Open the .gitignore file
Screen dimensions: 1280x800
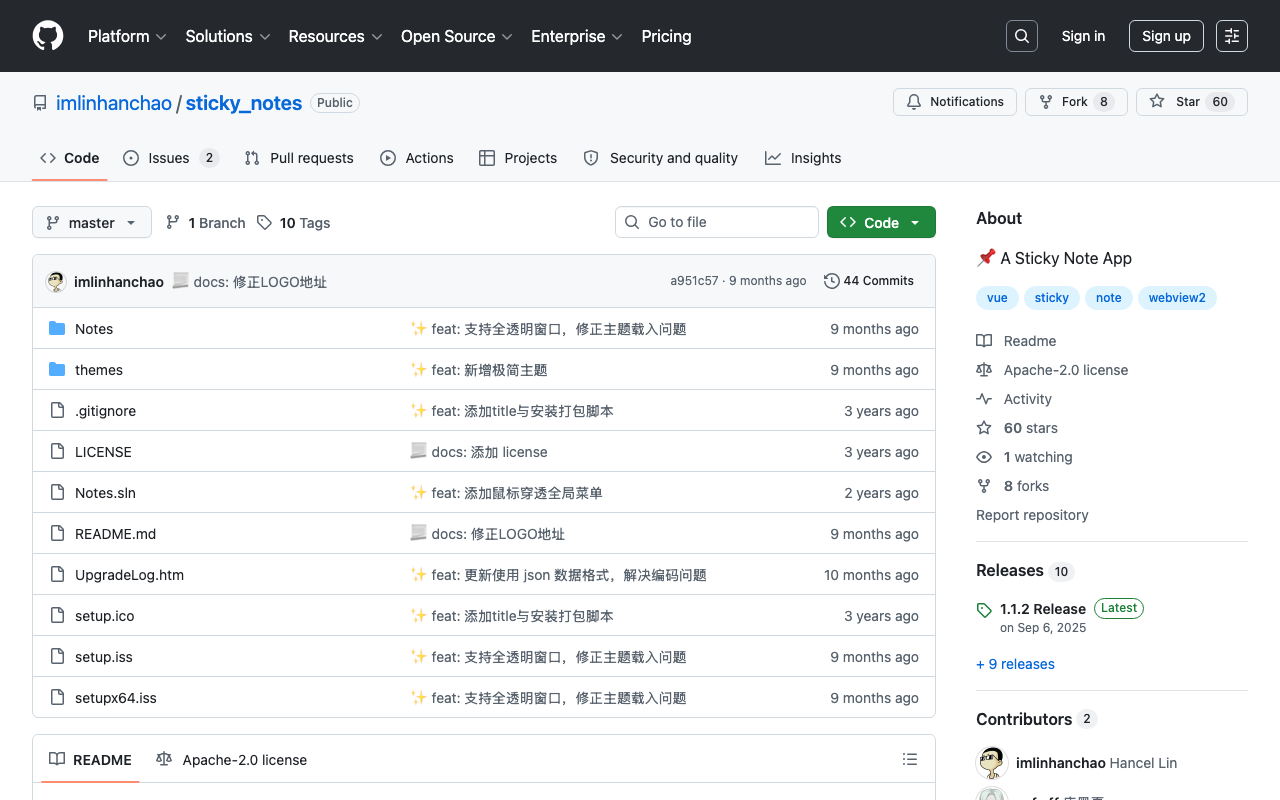[105, 411]
